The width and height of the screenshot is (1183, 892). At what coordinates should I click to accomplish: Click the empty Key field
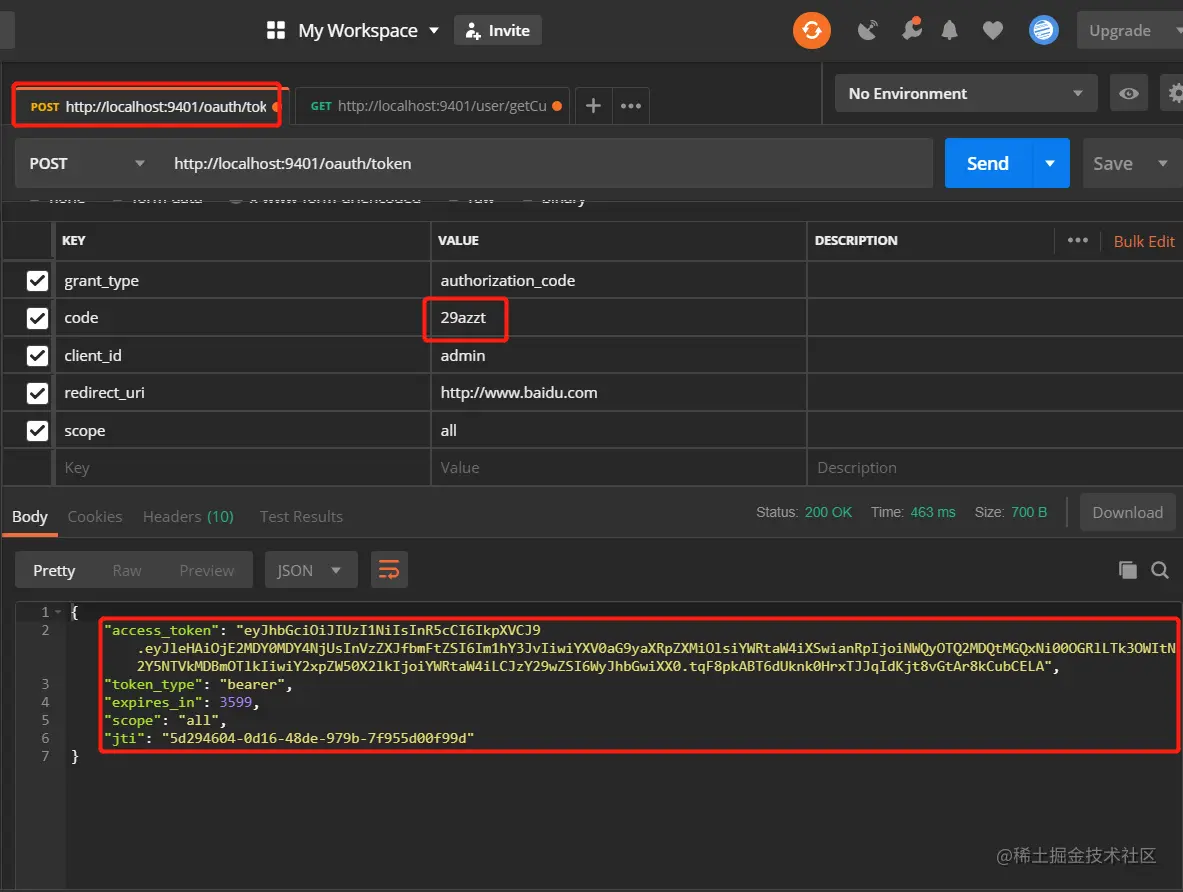tap(242, 468)
